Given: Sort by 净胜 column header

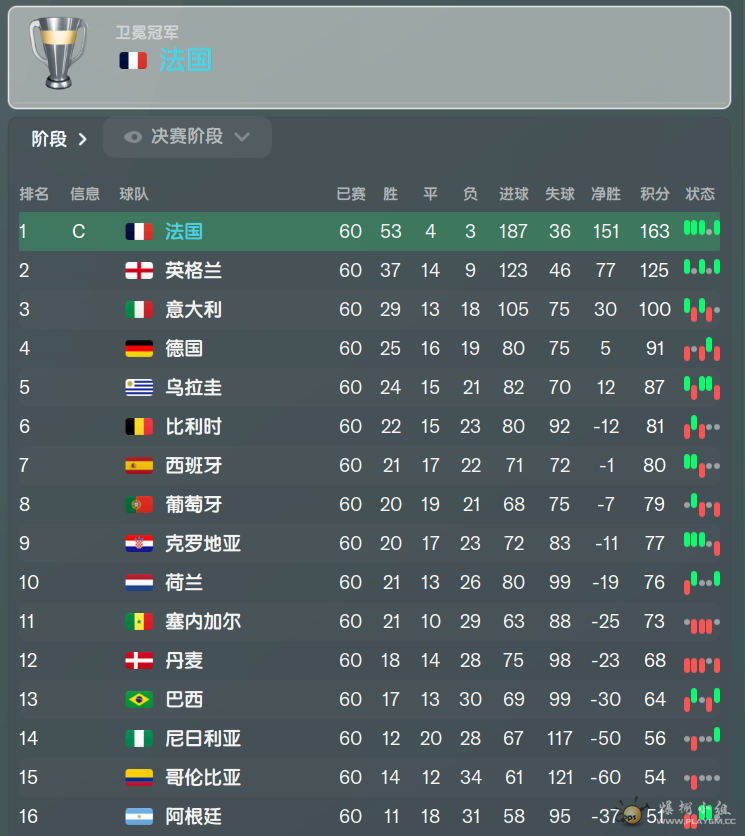Looking at the screenshot, I should click(606, 194).
